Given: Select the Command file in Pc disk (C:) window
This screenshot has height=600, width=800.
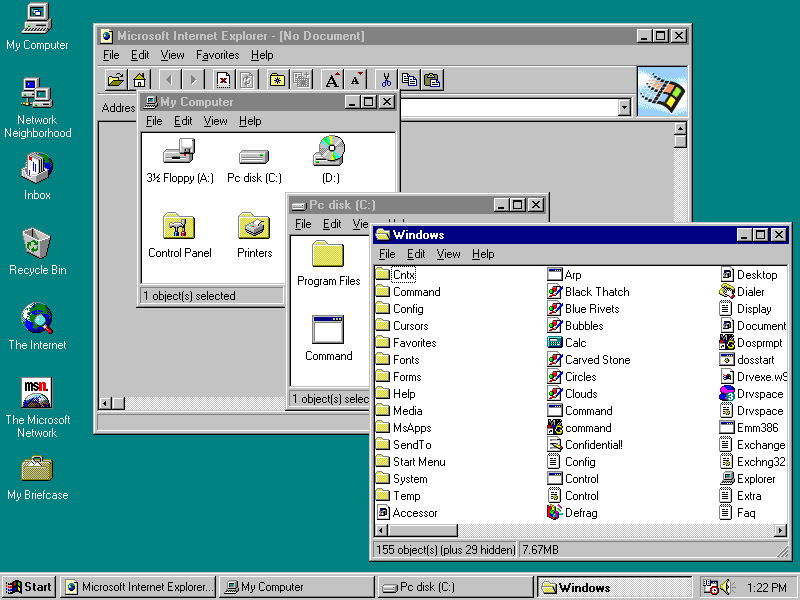Looking at the screenshot, I should [x=328, y=329].
